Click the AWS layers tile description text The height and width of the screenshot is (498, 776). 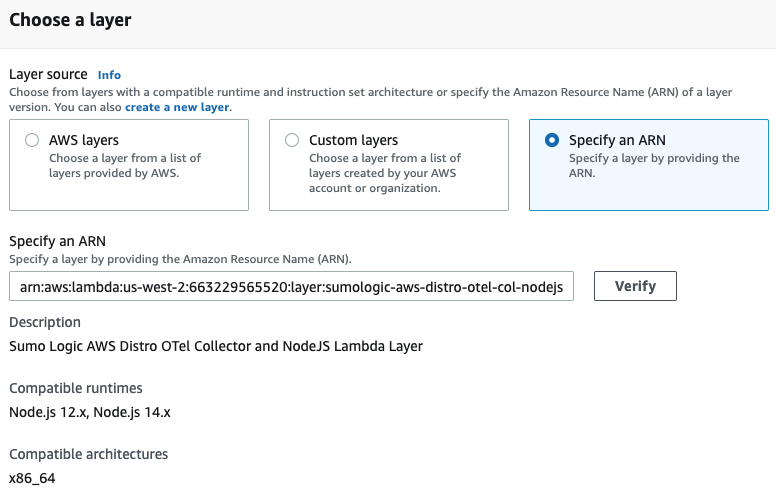tap(125, 166)
